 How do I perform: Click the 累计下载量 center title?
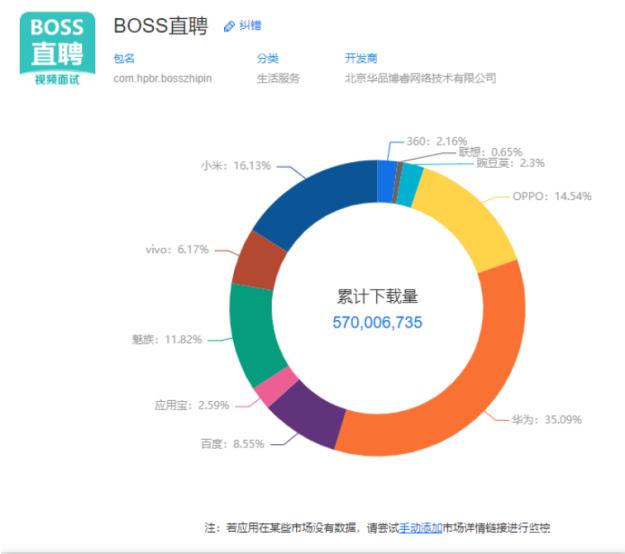click(x=377, y=296)
